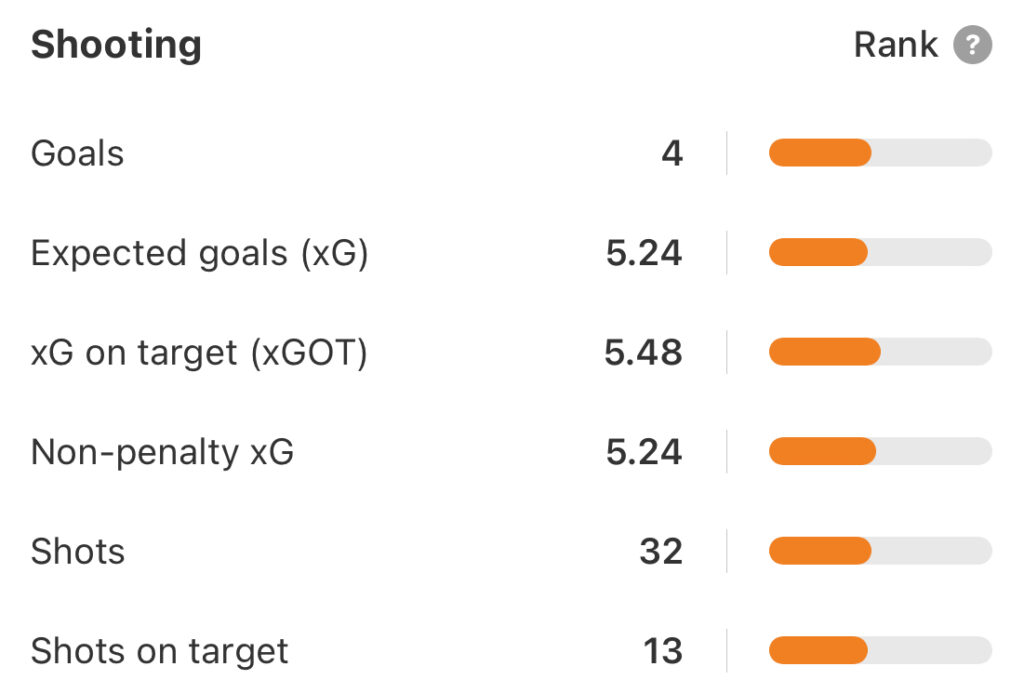Select the Shots on target label
The height and width of the screenshot is (693, 1024).
click(x=160, y=651)
